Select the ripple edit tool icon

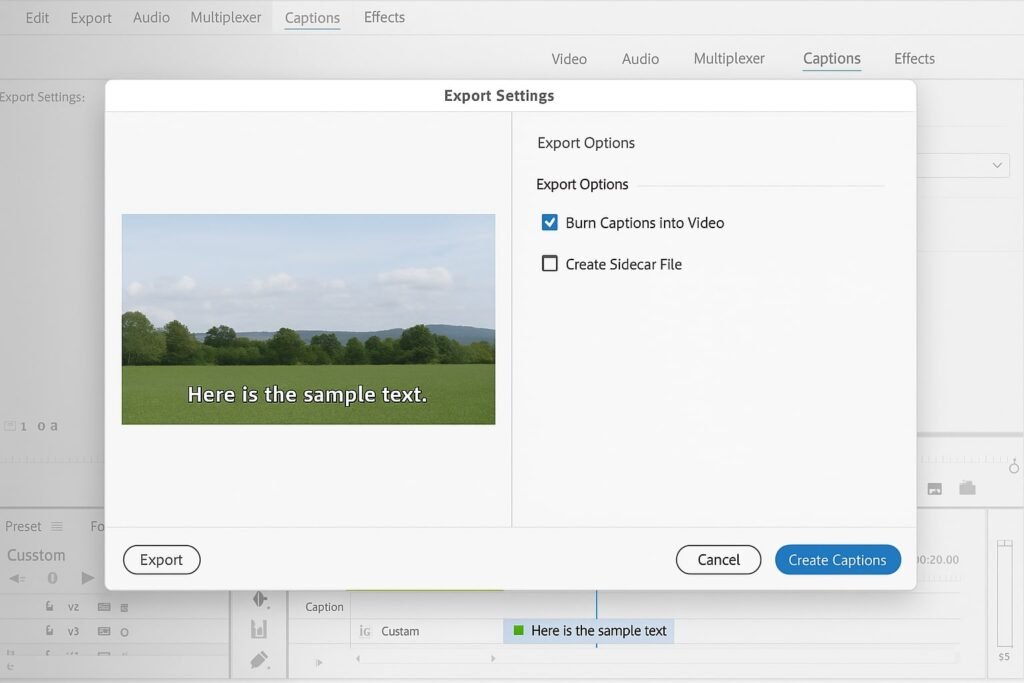point(260,600)
